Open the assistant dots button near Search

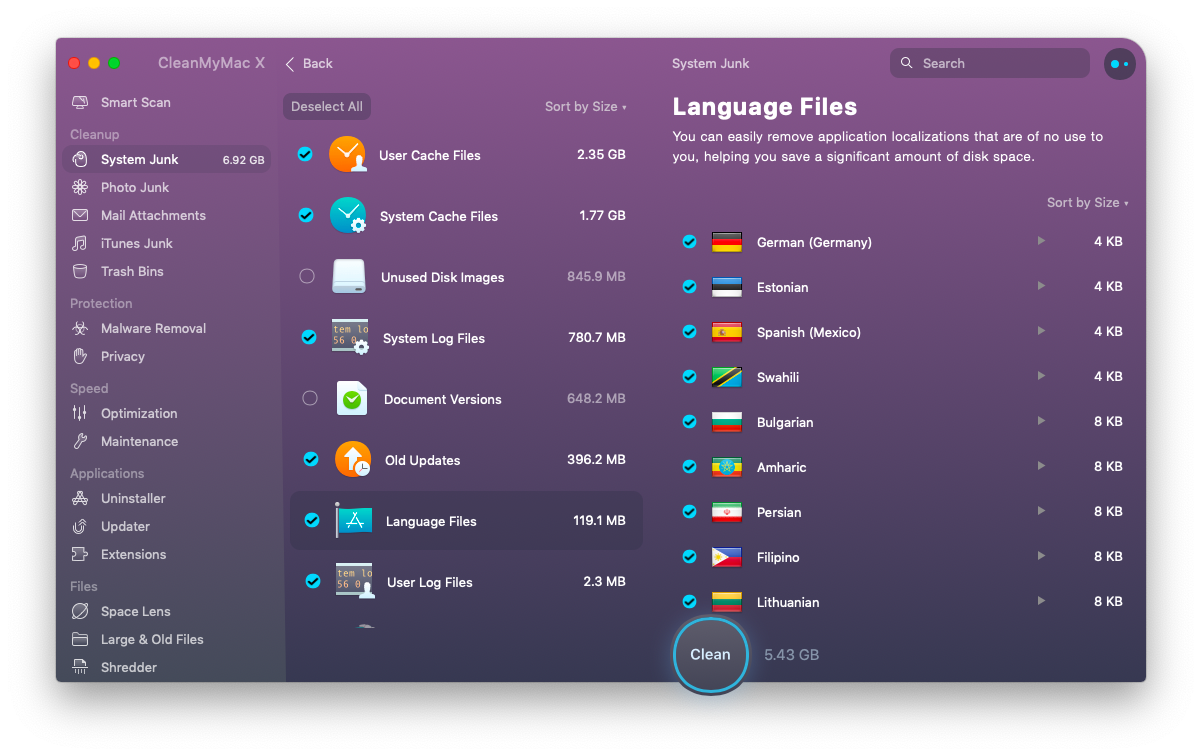(1119, 64)
